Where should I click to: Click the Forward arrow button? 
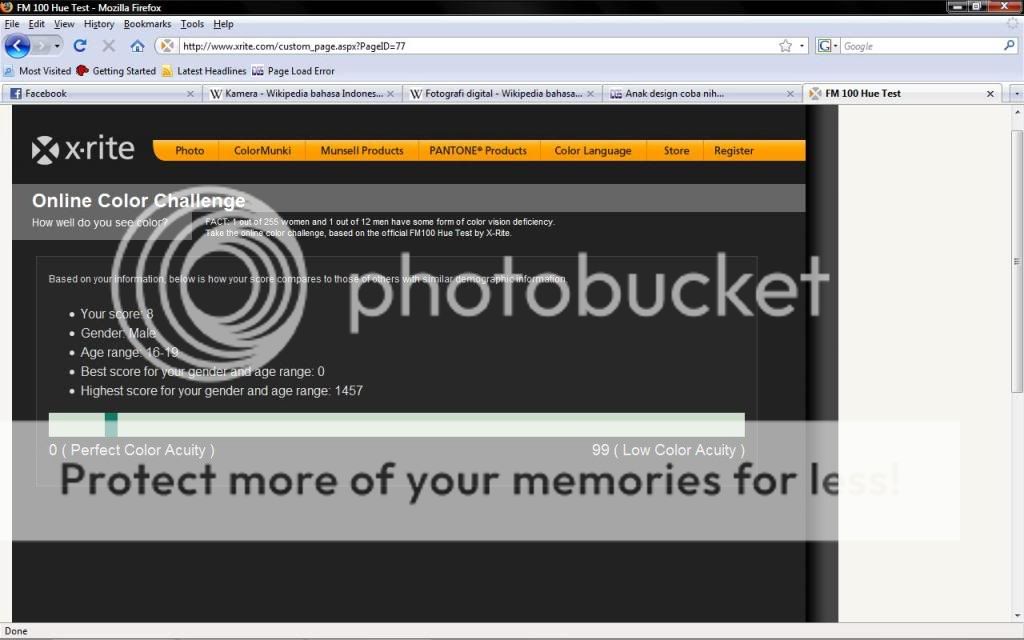[x=42, y=46]
